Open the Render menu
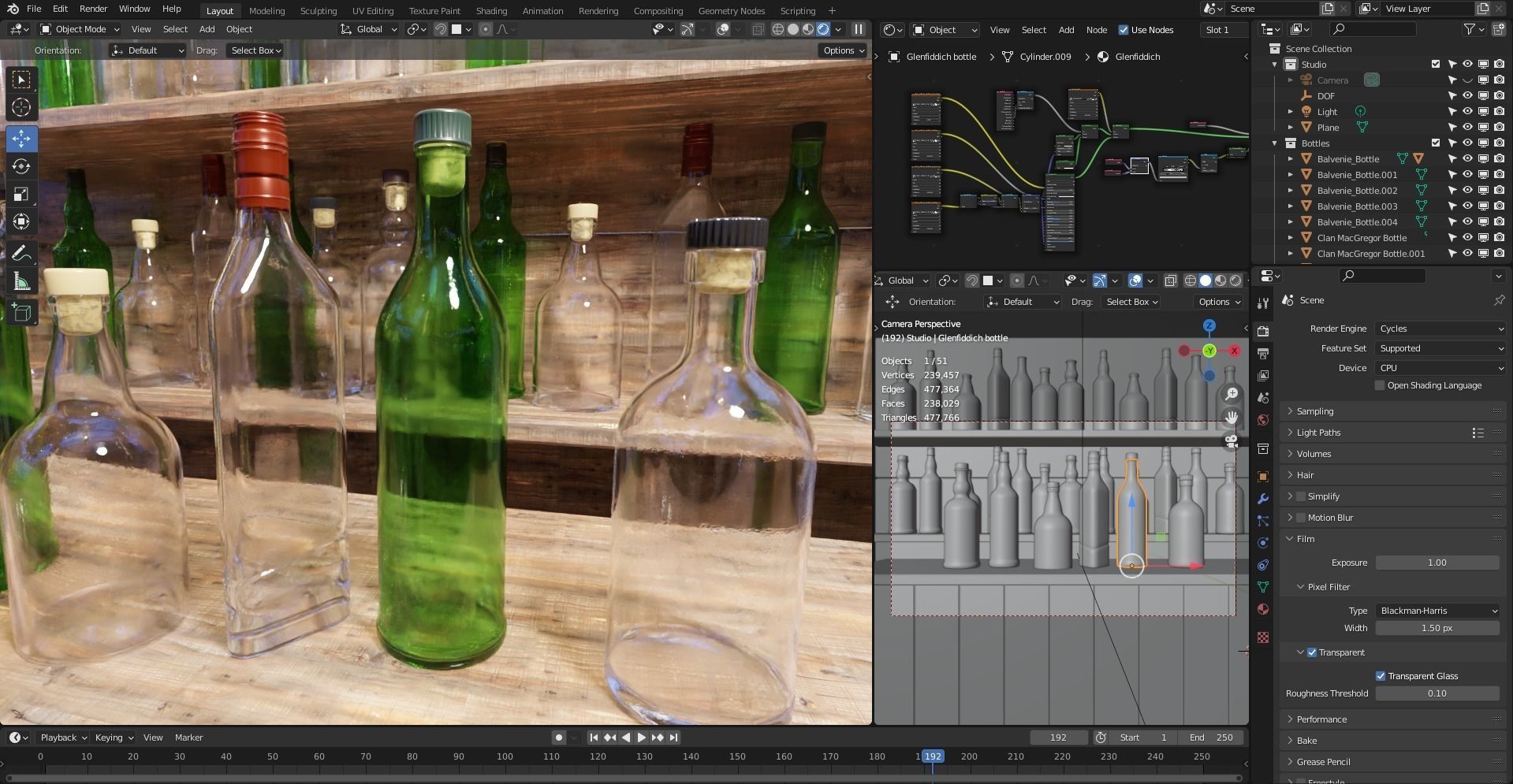 pyautogui.click(x=93, y=9)
